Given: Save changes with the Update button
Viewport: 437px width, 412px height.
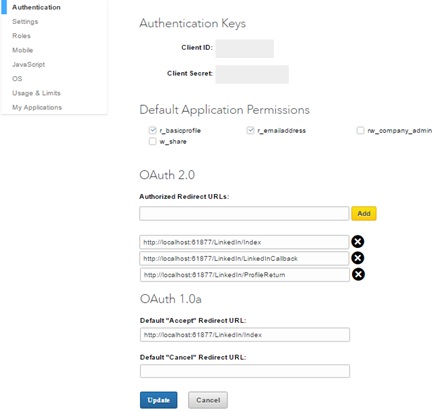Looking at the screenshot, I should coord(159,400).
